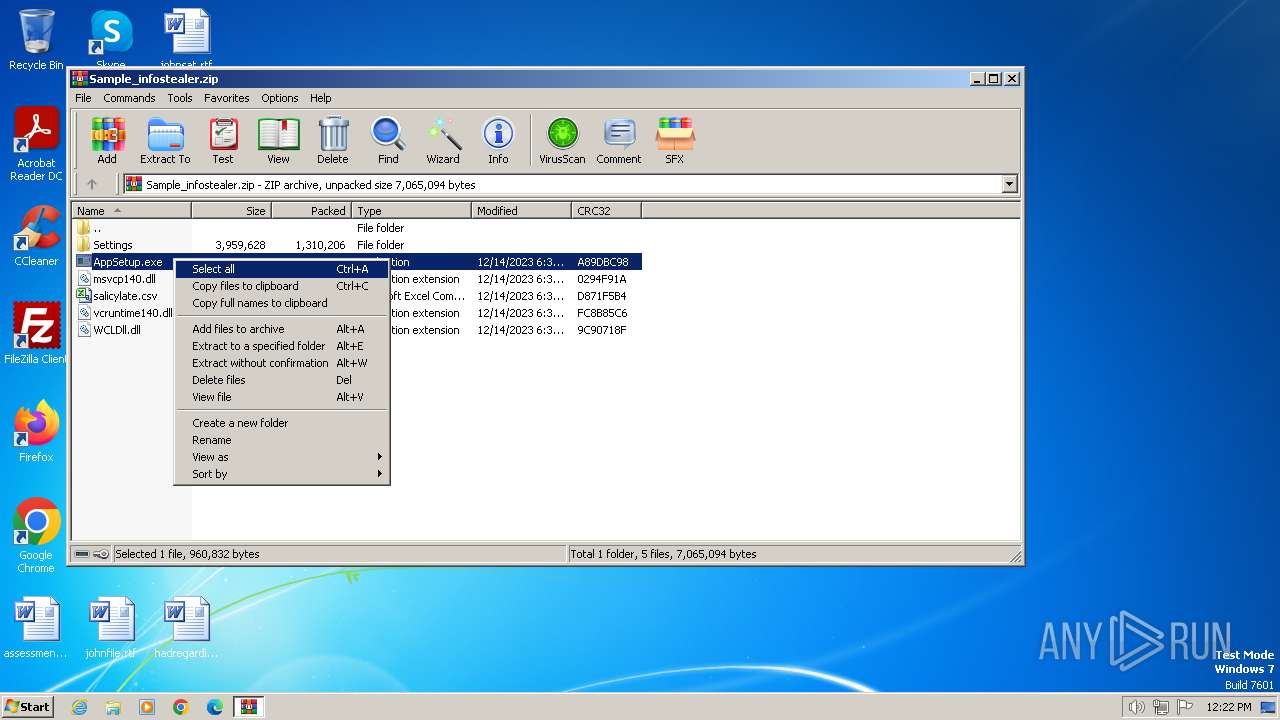The image size is (1280, 720).
Task: Click the Info toolbar icon
Action: tap(498, 140)
